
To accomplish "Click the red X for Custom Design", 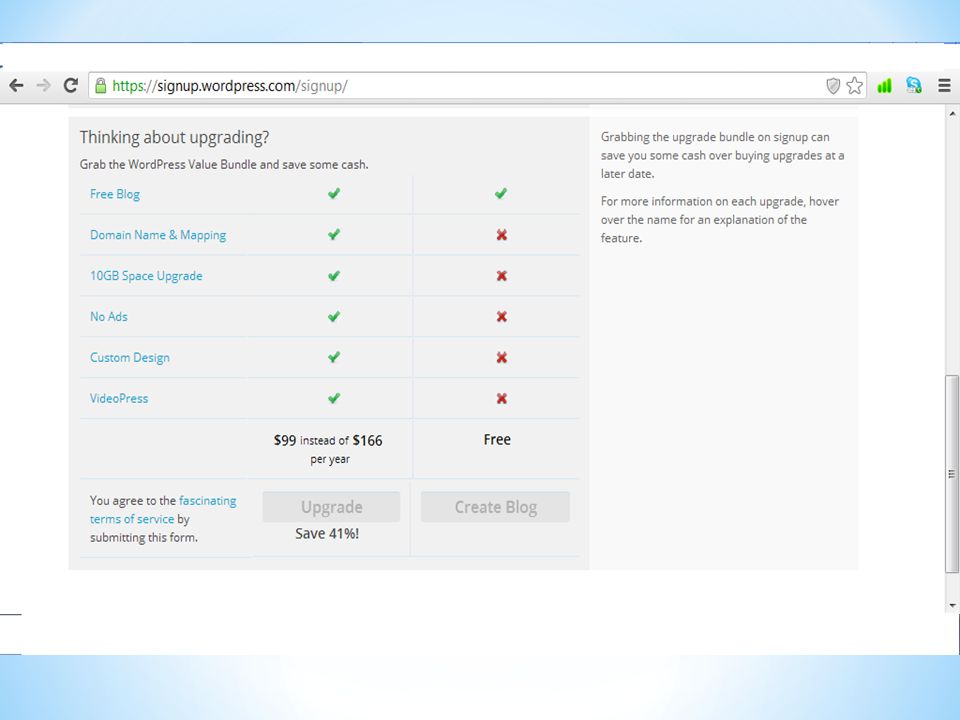I will [501, 358].
